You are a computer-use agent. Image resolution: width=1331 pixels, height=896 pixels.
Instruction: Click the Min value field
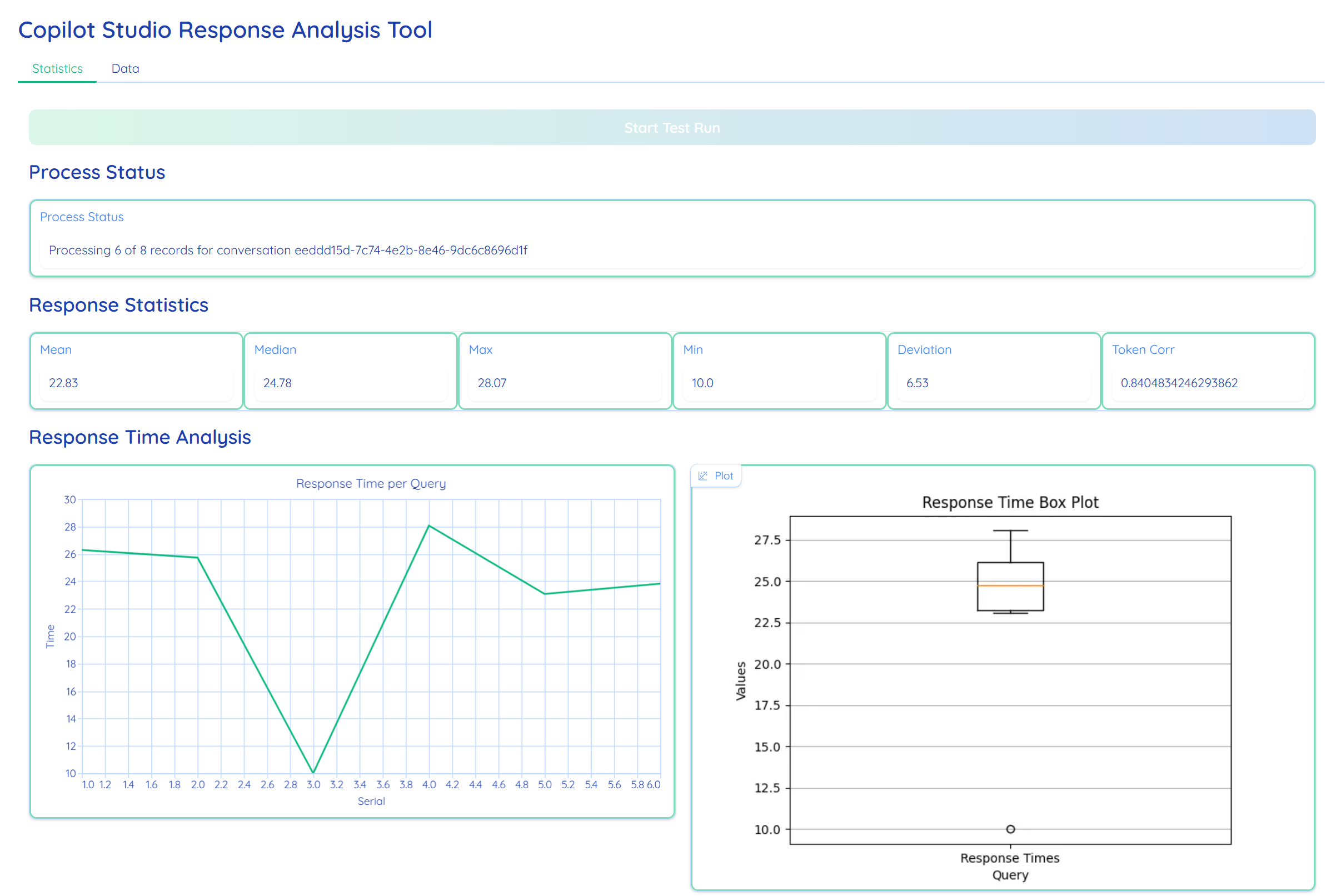click(779, 383)
